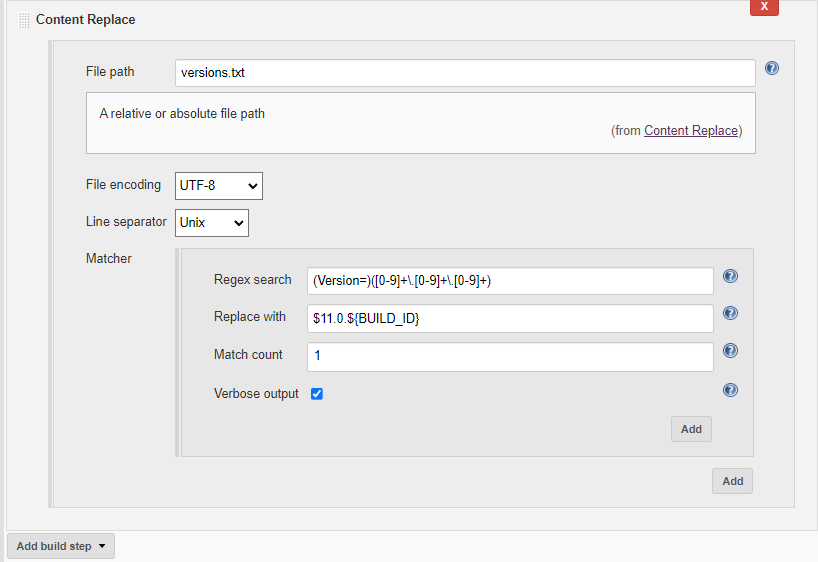
Task: Open help for Match count field
Action: [730, 351]
